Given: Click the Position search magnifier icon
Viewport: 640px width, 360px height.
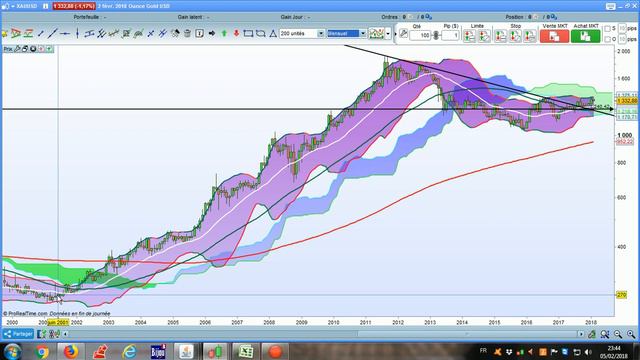Looking at the screenshot, I should click(x=553, y=17).
